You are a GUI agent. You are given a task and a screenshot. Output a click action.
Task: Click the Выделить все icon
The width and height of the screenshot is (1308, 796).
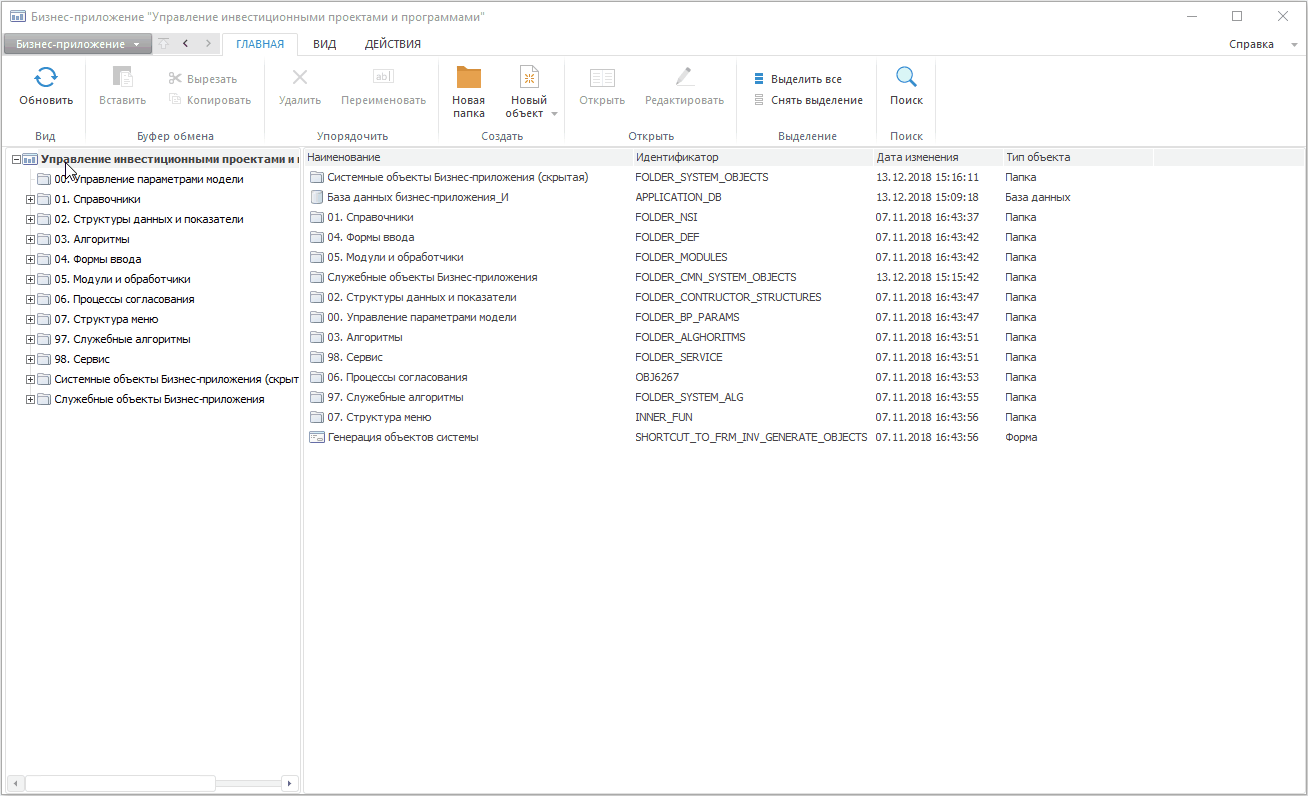pos(759,79)
